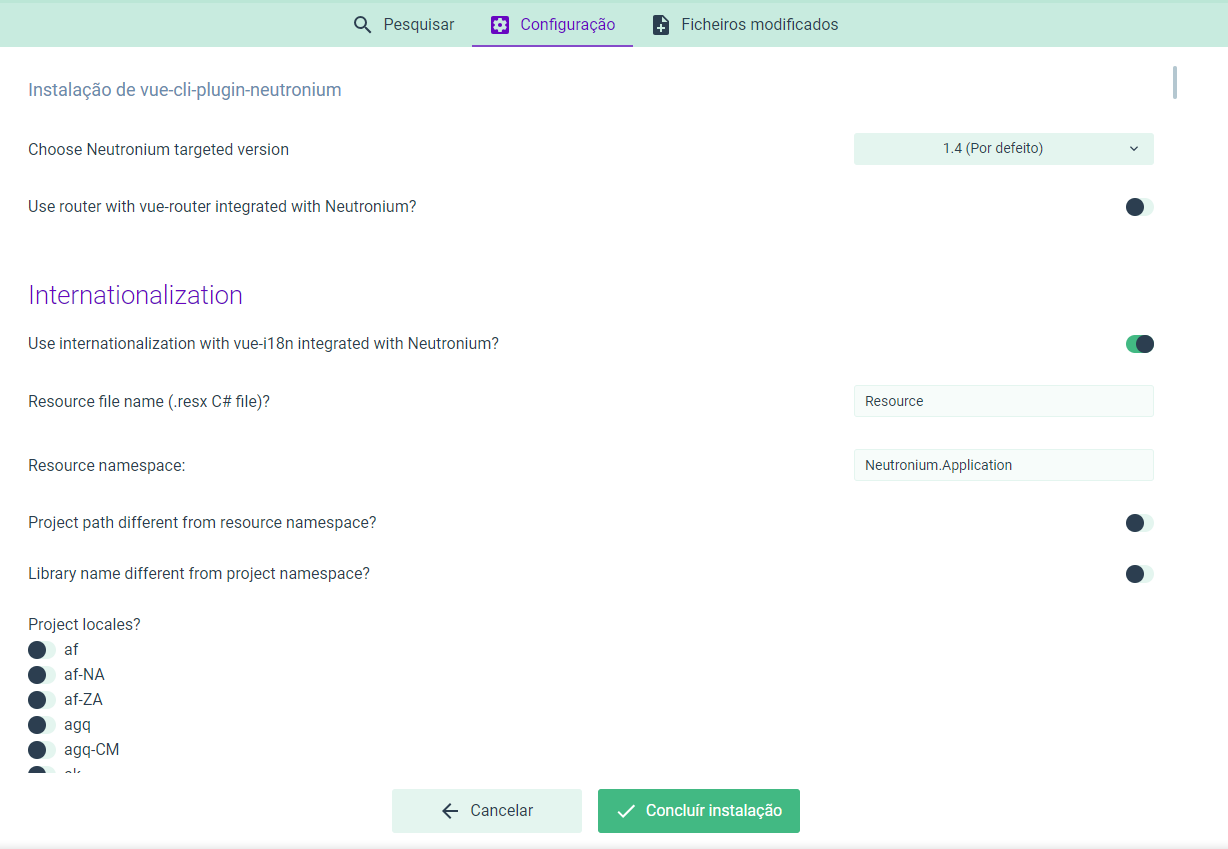Screen dimensions: 1228x849
Task: Click the back arrow icon on Cancelar
Action: point(450,811)
